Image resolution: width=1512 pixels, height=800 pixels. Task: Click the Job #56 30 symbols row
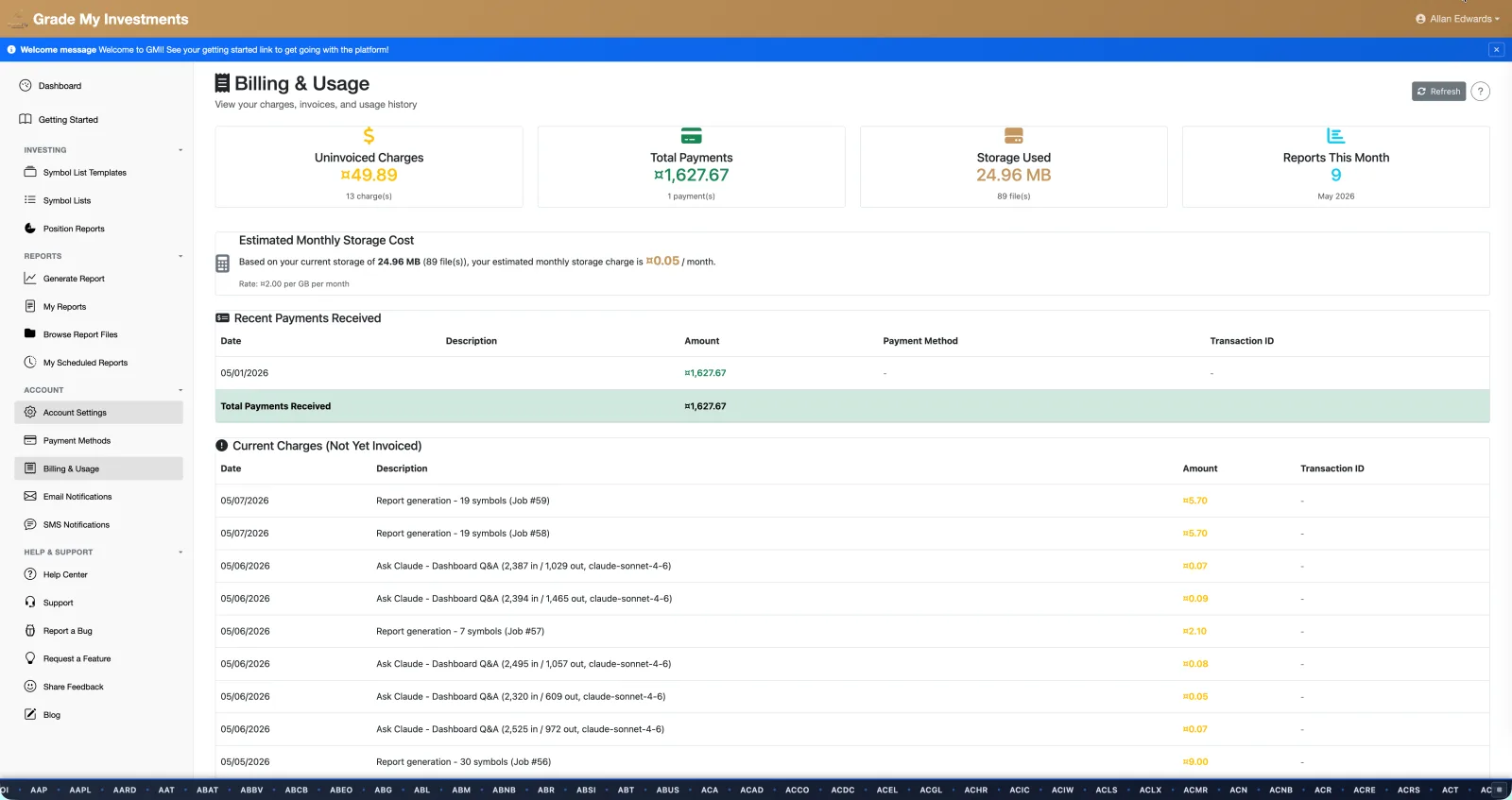point(852,761)
